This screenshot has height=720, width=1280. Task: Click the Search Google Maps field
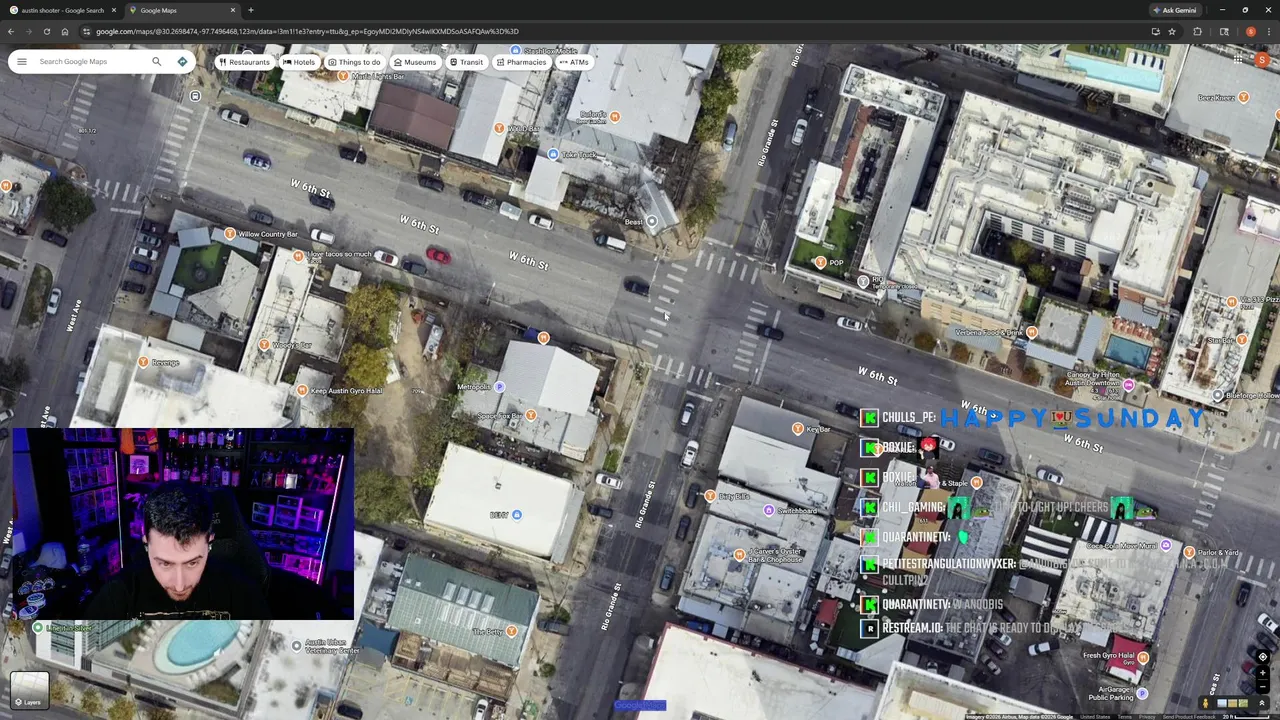[x=88, y=62]
